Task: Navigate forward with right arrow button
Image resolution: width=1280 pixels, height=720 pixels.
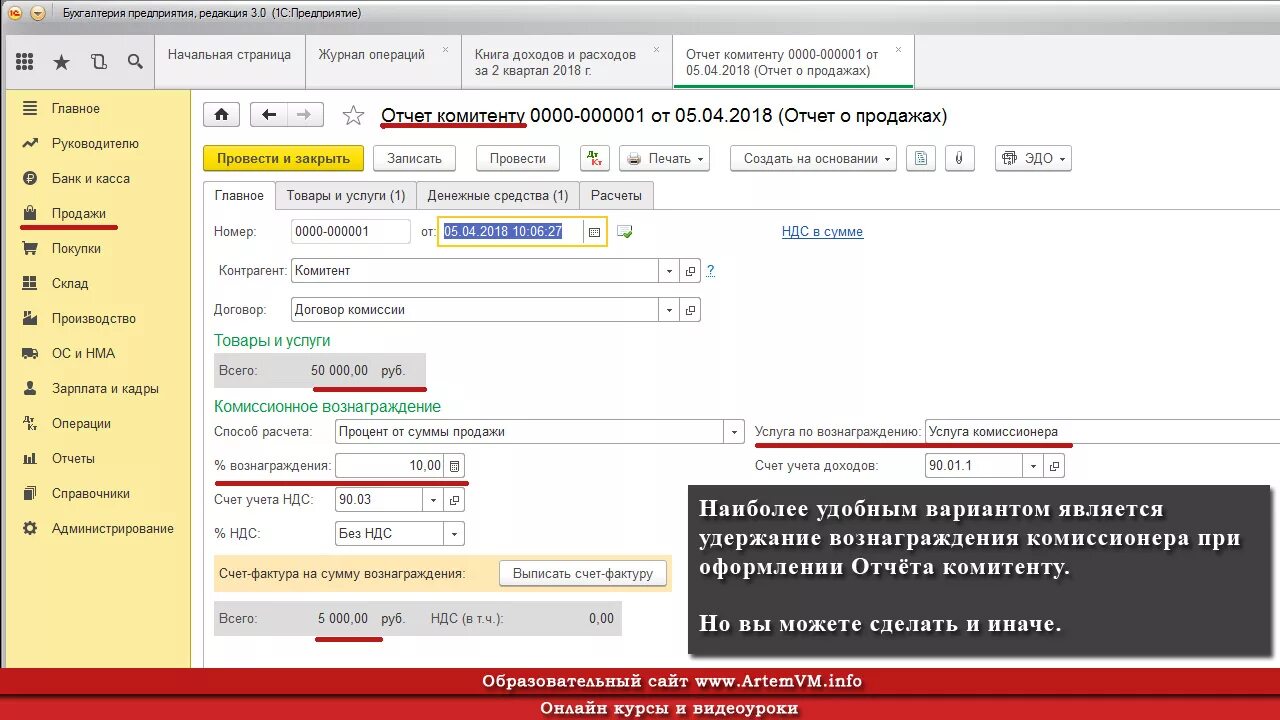Action: (x=305, y=115)
